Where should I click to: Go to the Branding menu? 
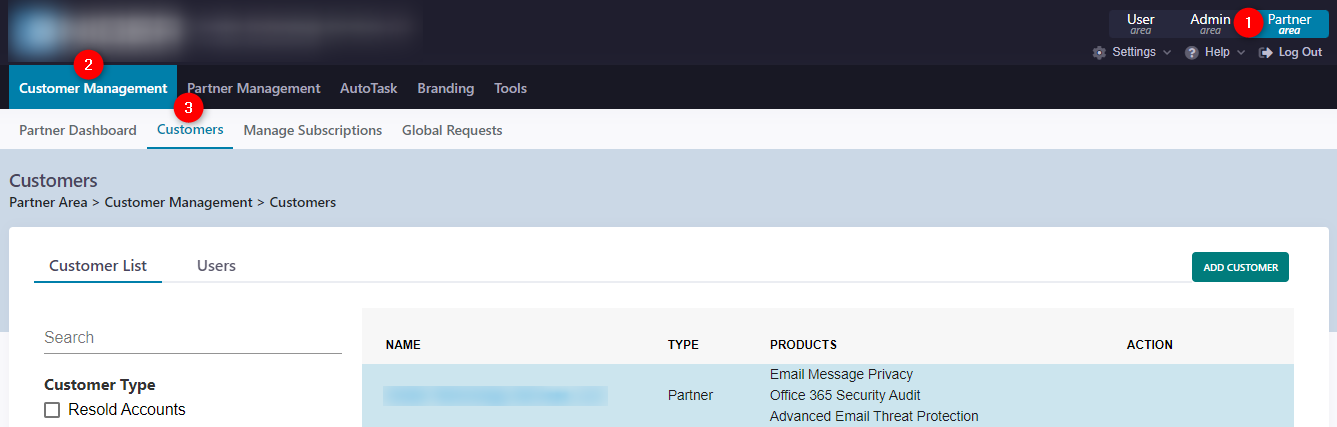point(445,88)
